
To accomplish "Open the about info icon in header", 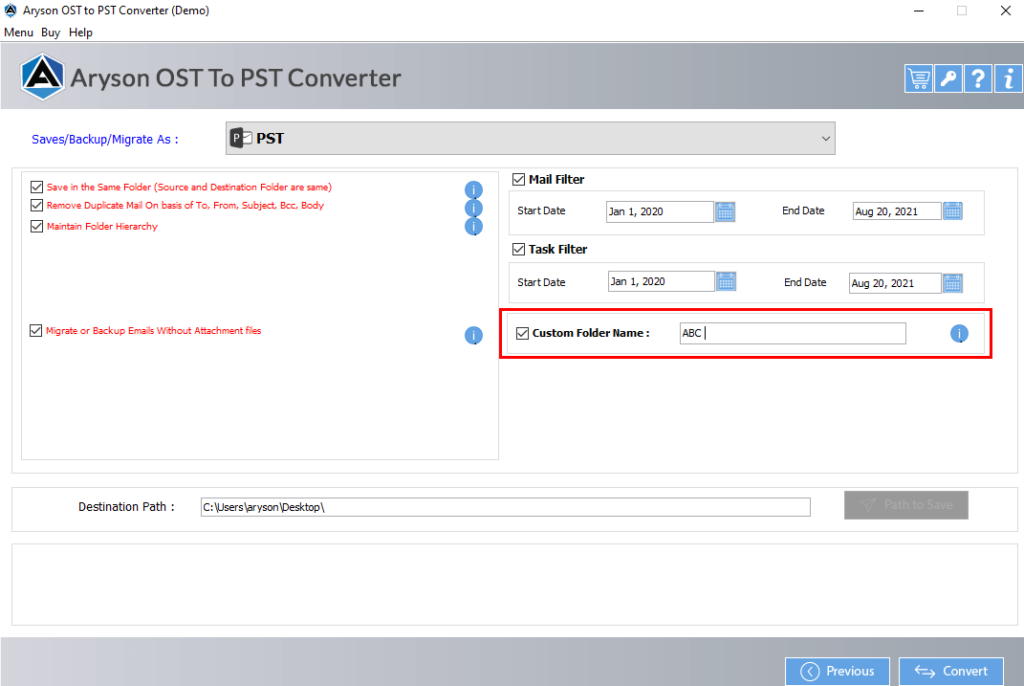I will pyautogui.click(x=1008, y=79).
